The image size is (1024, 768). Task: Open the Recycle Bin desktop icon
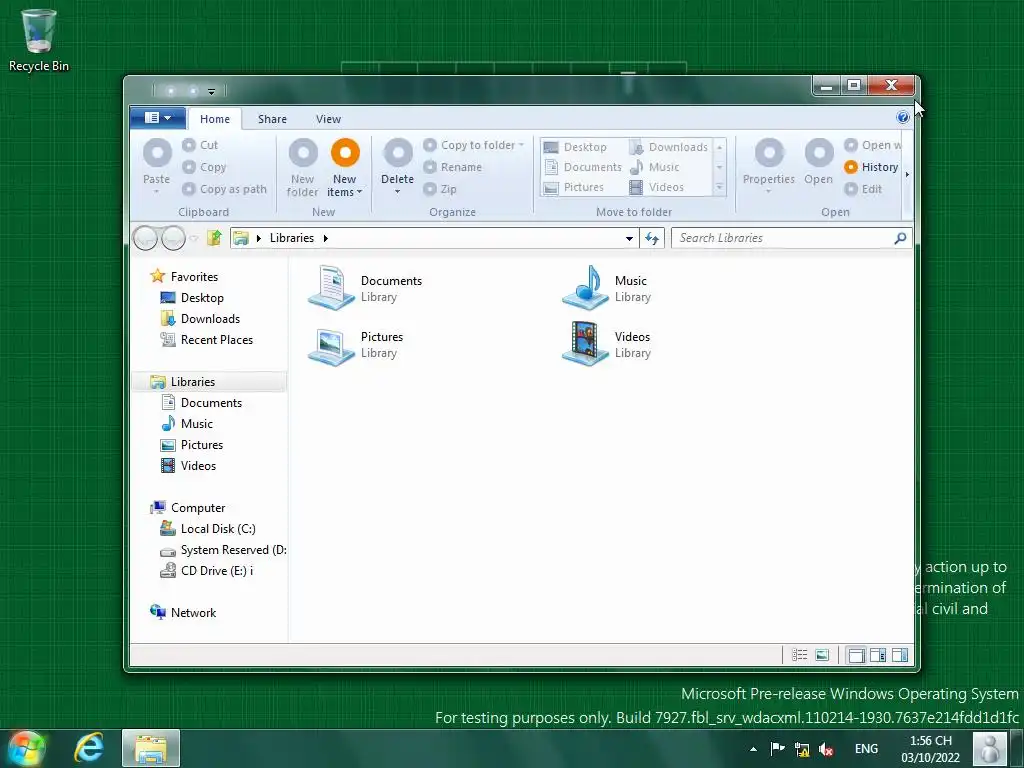tap(39, 40)
